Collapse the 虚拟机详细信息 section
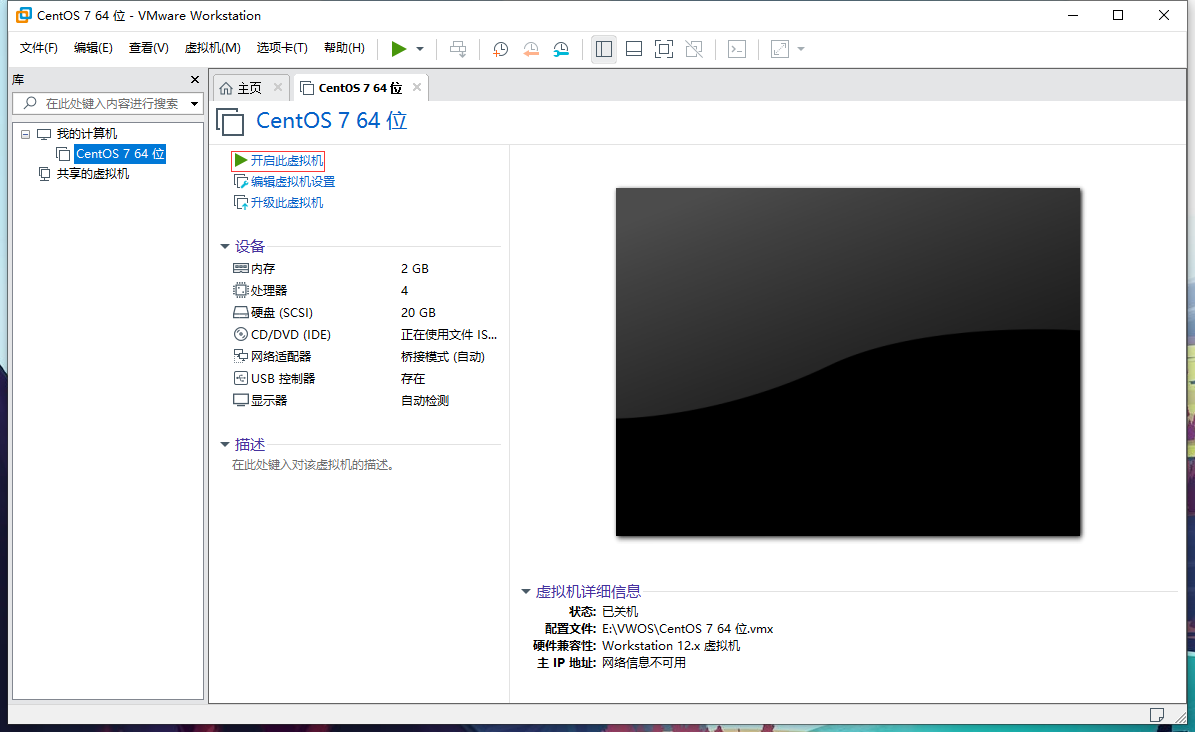The image size is (1195, 732). (526, 592)
